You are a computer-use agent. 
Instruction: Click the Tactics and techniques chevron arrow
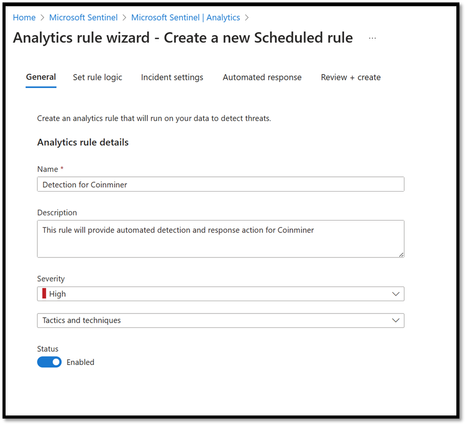tap(395, 320)
